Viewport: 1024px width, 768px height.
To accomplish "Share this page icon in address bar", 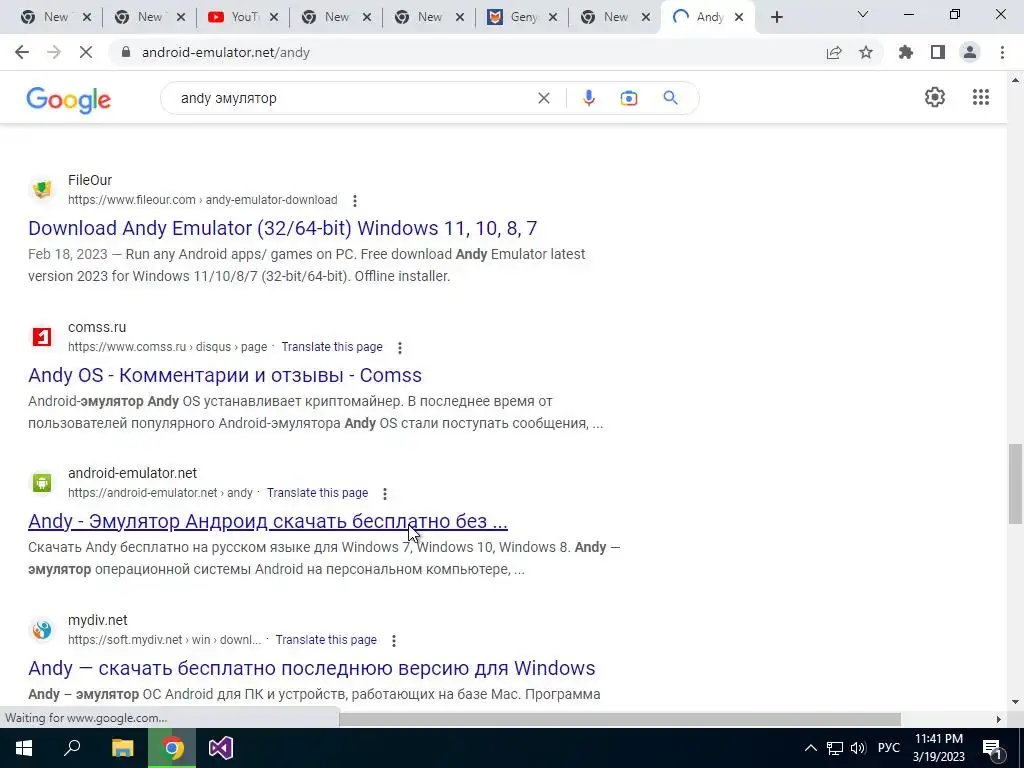I will 834,53.
